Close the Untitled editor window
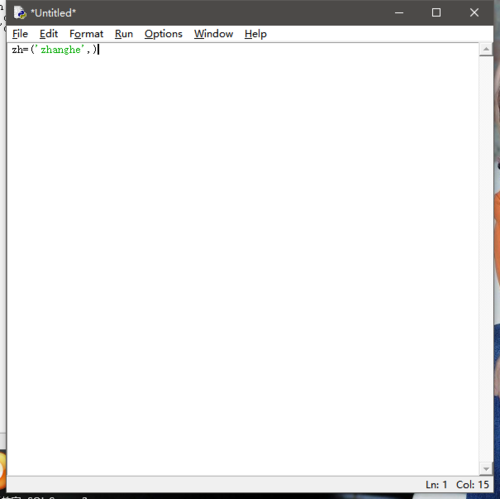The height and width of the screenshot is (499, 500). tap(474, 13)
